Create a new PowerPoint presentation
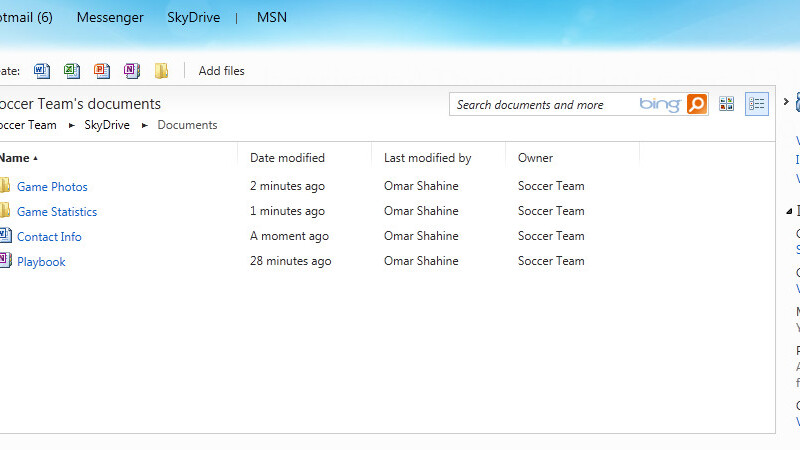800x450 pixels. 101,71
